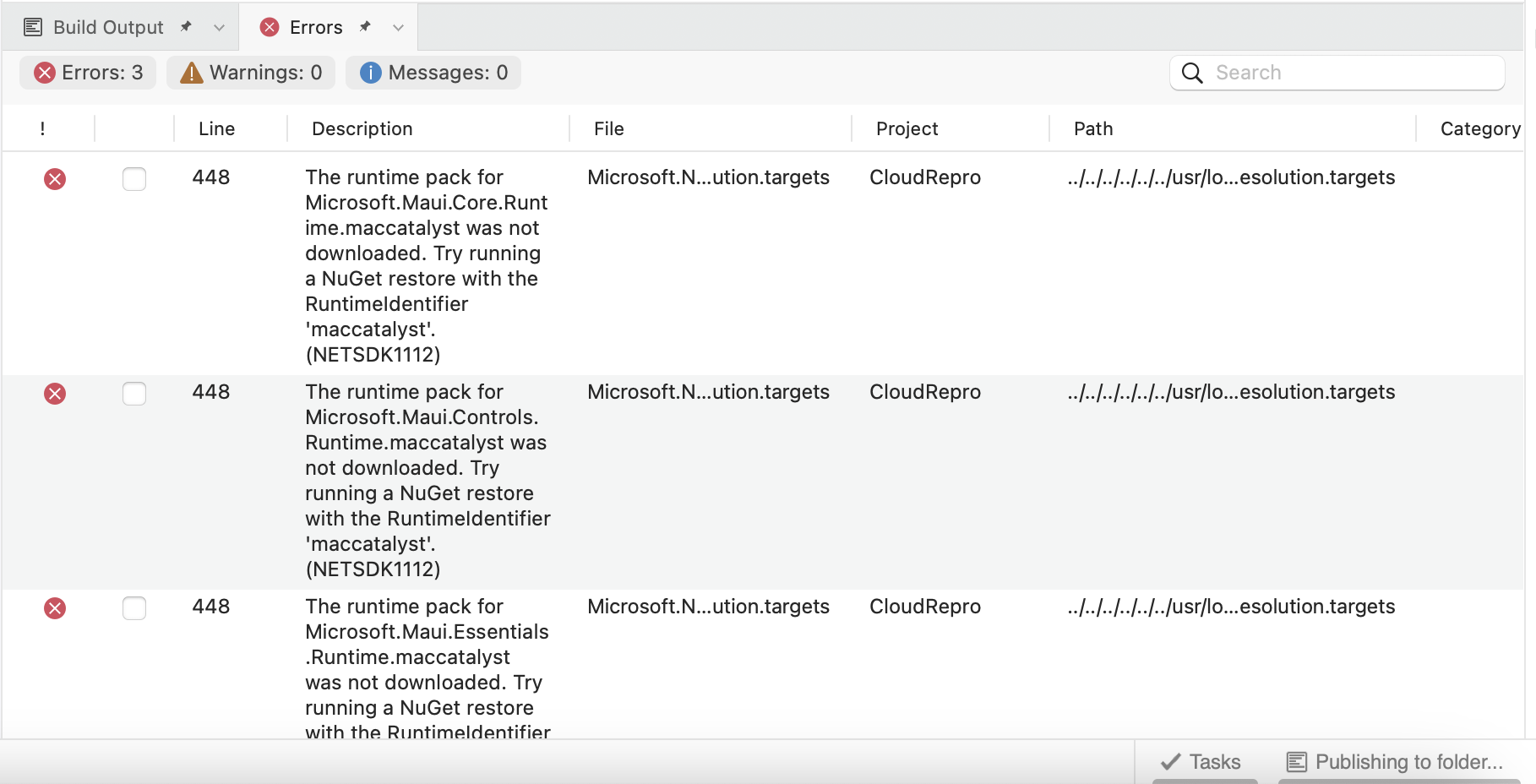Click the pin icon beside Errors tab
Image resolution: width=1536 pixels, height=784 pixels.
(365, 27)
